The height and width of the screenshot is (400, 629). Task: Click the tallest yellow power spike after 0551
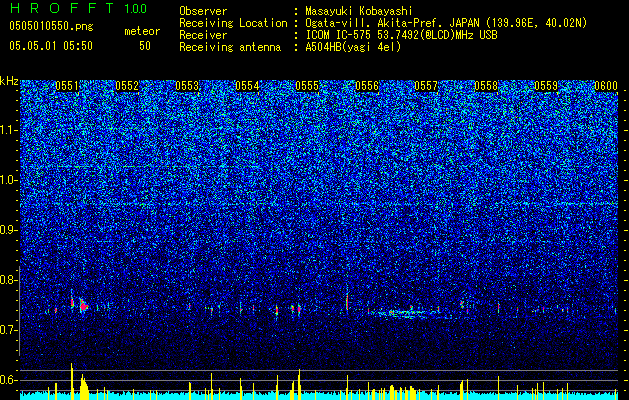point(72,381)
